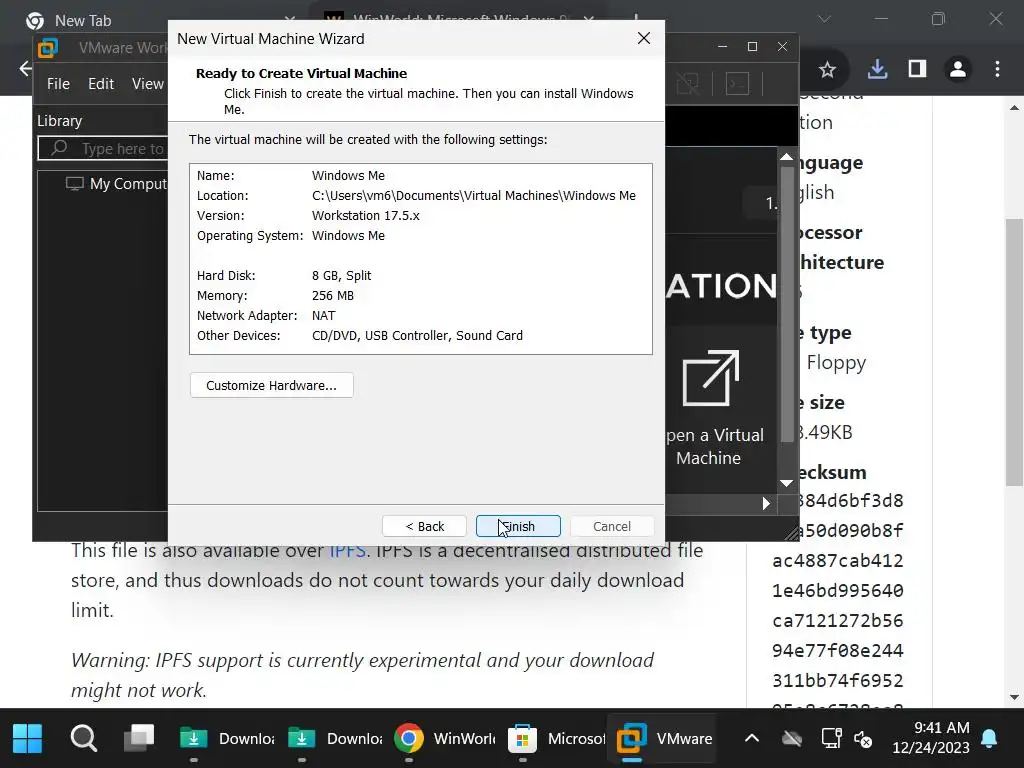This screenshot has width=1024, height=768.
Task: Click the '8 GB, Split' hard disk value
Action: 342,276
